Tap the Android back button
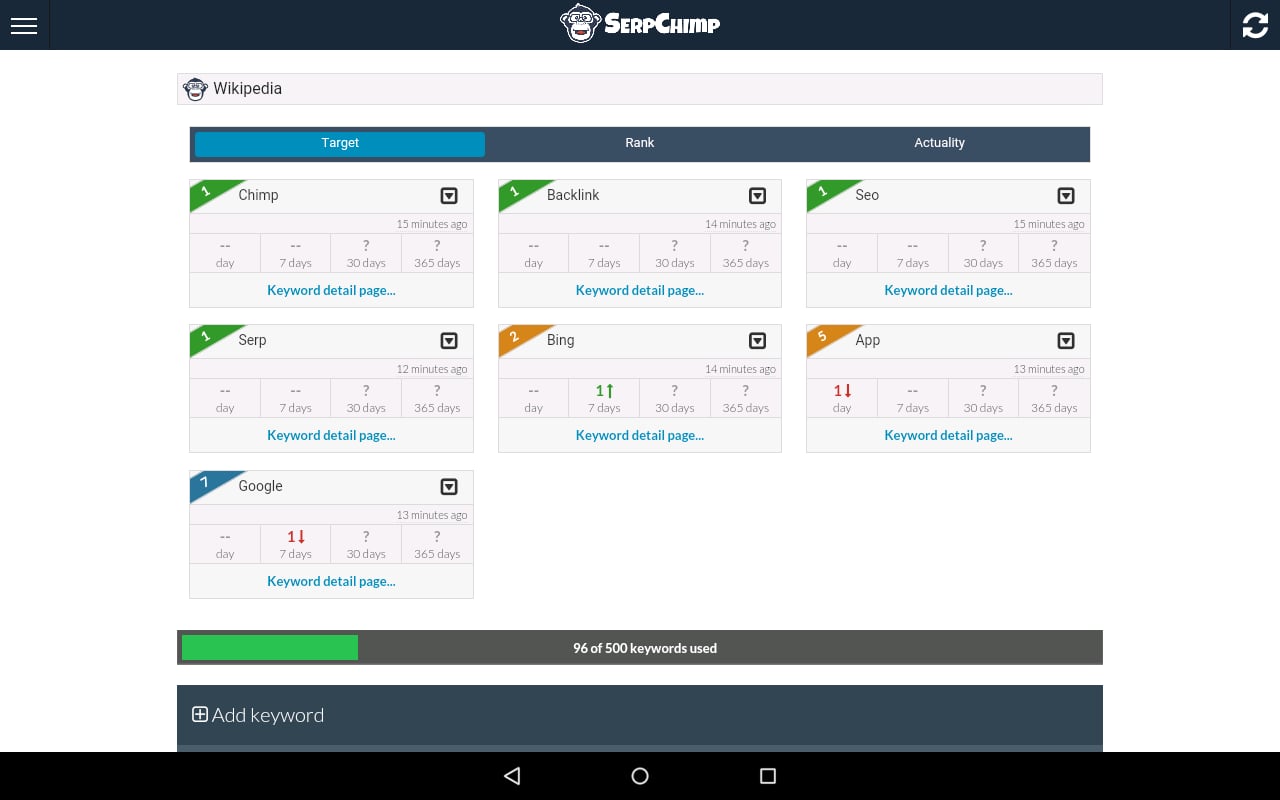This screenshot has width=1280, height=800. (x=512, y=776)
